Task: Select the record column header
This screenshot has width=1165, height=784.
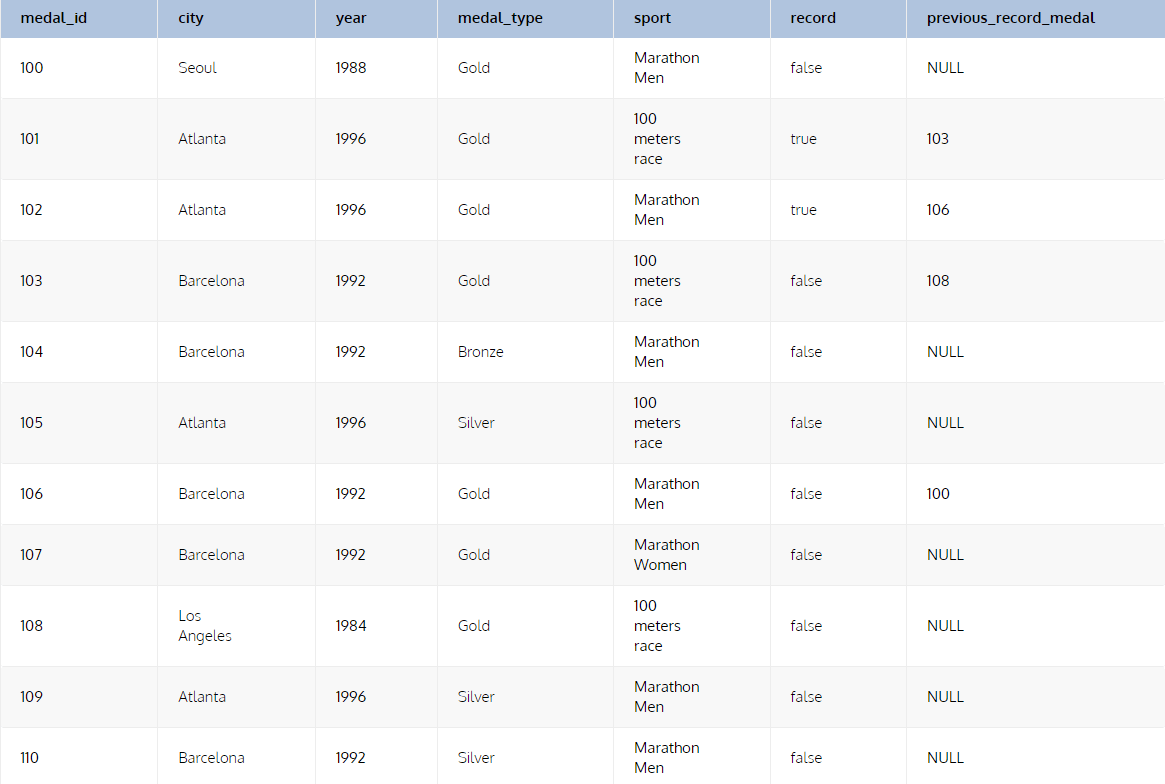Action: pos(813,18)
